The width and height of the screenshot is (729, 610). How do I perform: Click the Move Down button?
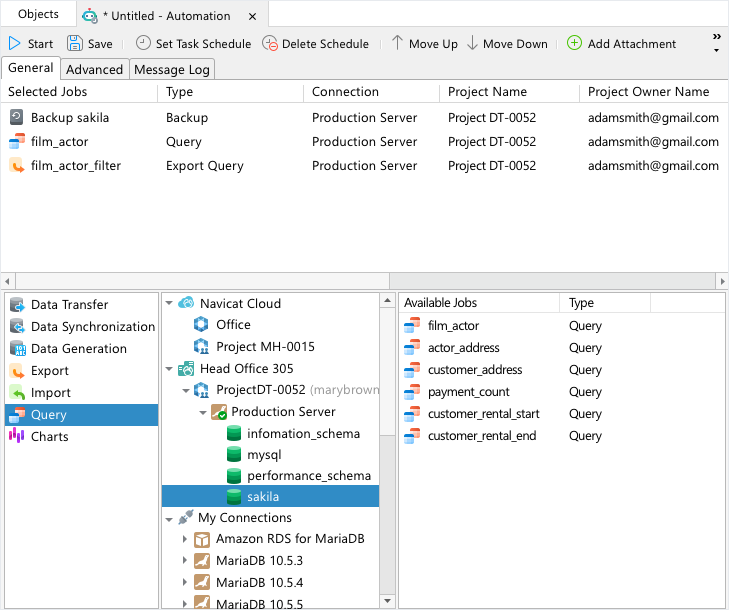(507, 43)
